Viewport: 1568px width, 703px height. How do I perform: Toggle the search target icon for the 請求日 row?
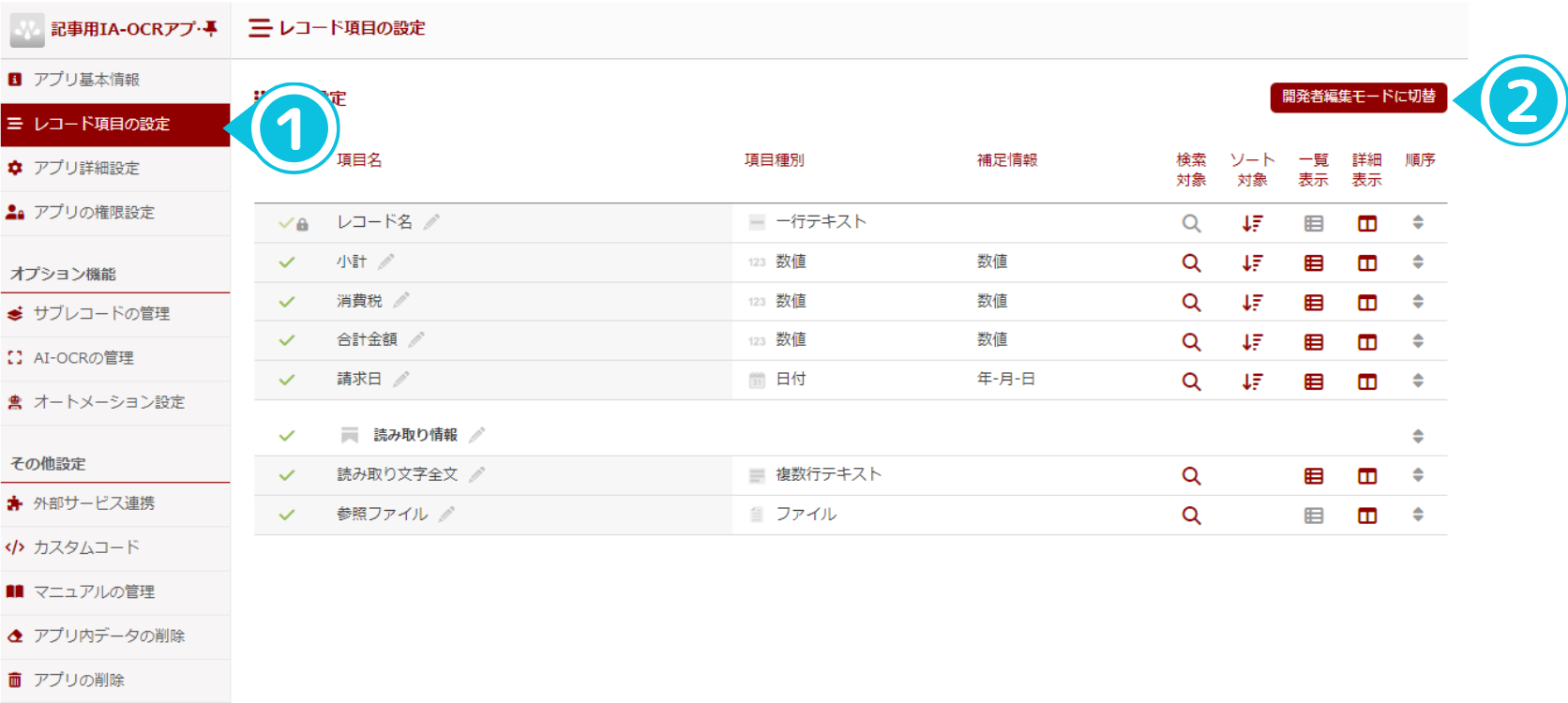[x=1191, y=381]
